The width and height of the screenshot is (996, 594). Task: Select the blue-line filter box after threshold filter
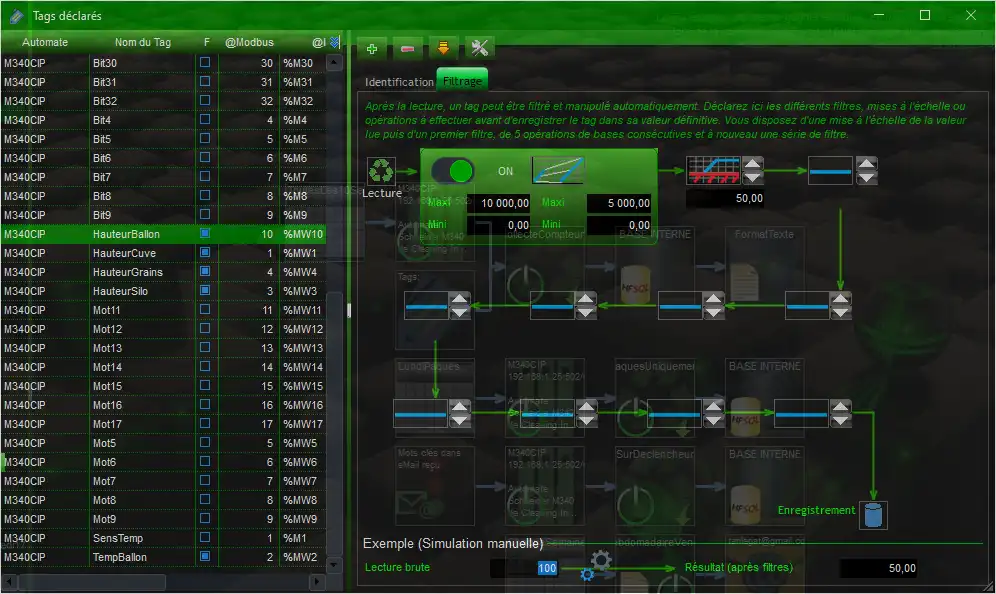click(830, 171)
